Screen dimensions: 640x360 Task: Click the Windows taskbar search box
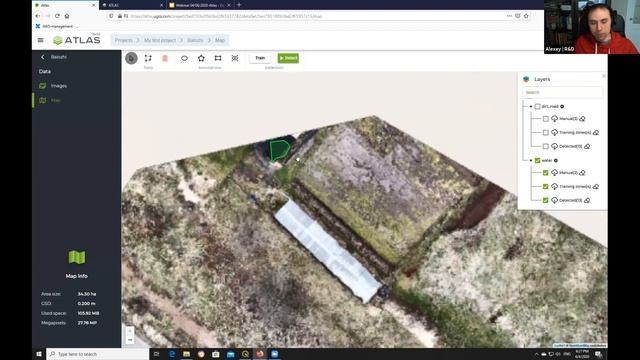tap(98, 354)
